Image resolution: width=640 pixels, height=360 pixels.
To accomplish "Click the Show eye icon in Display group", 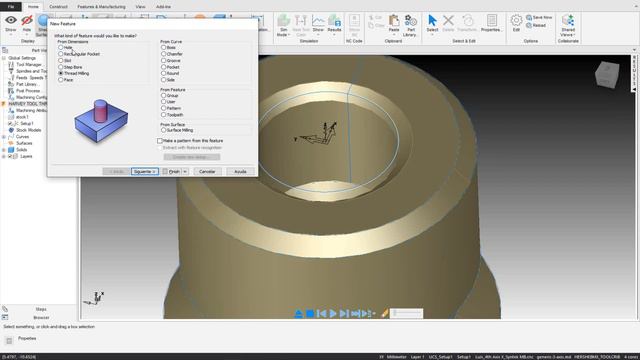I will click(11, 20).
